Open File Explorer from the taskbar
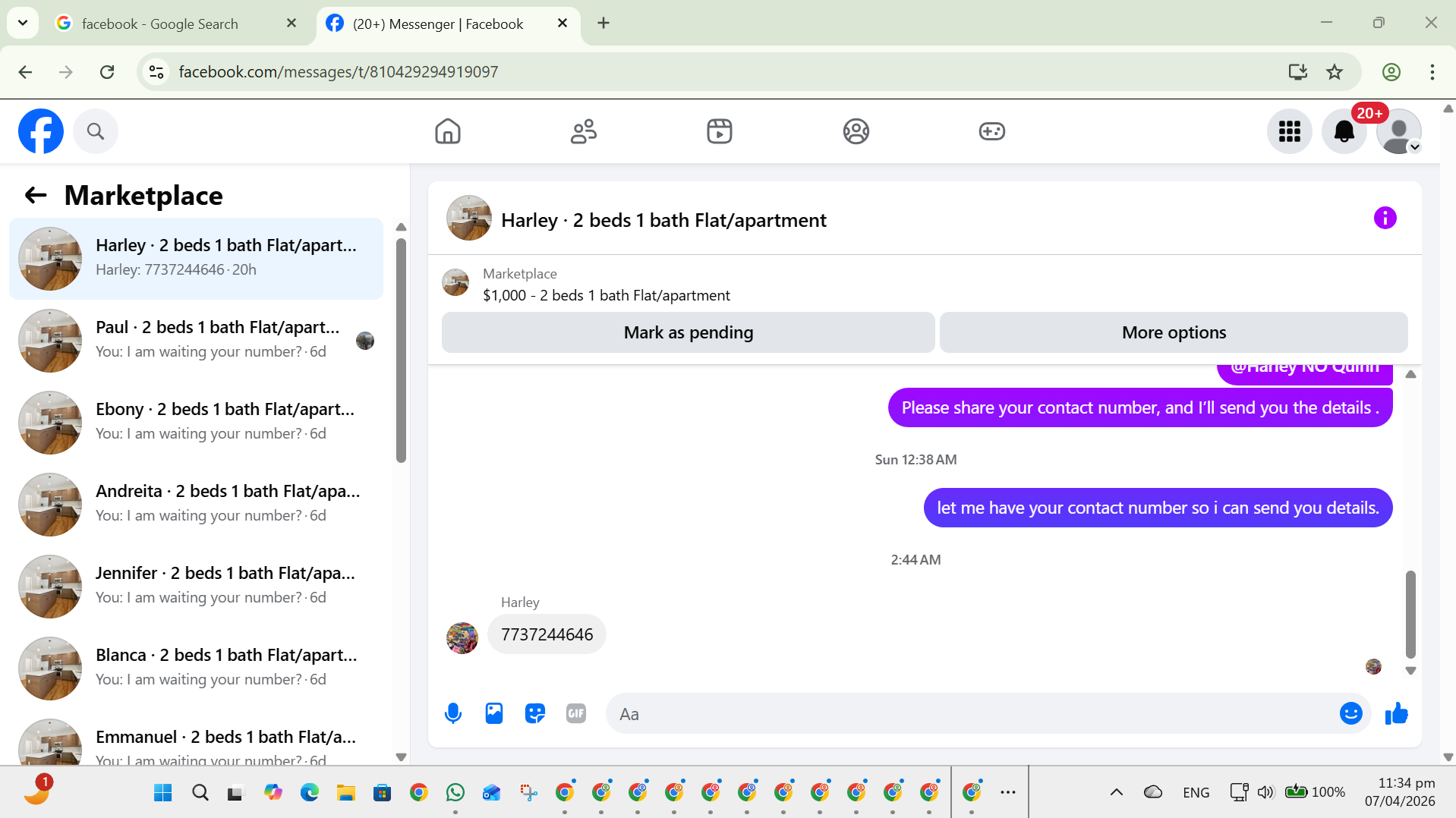 (346, 793)
